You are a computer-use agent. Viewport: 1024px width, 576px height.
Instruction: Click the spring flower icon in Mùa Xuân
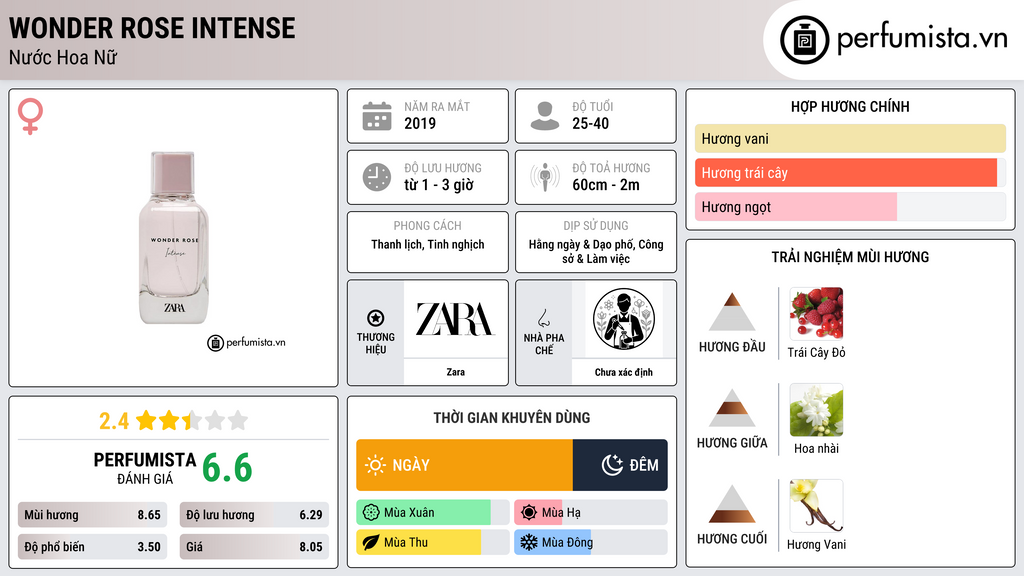tap(371, 512)
